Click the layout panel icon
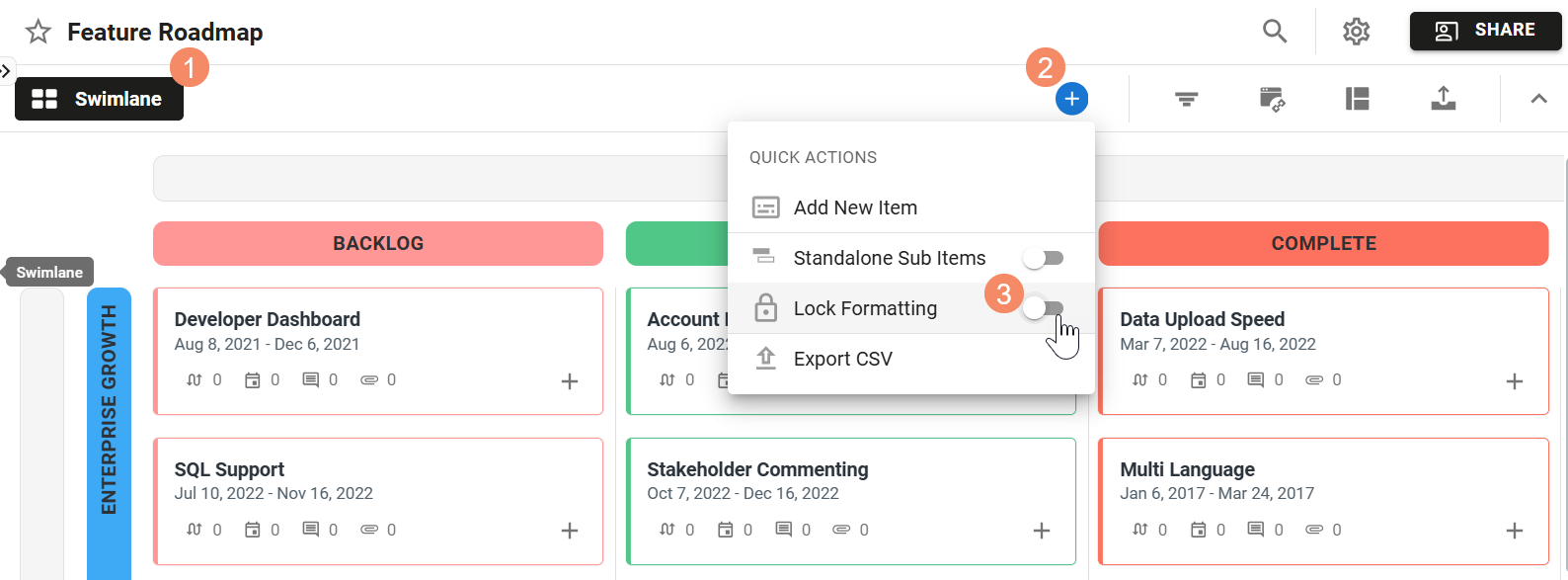Screen dimensions: 1568x580 tap(1358, 99)
